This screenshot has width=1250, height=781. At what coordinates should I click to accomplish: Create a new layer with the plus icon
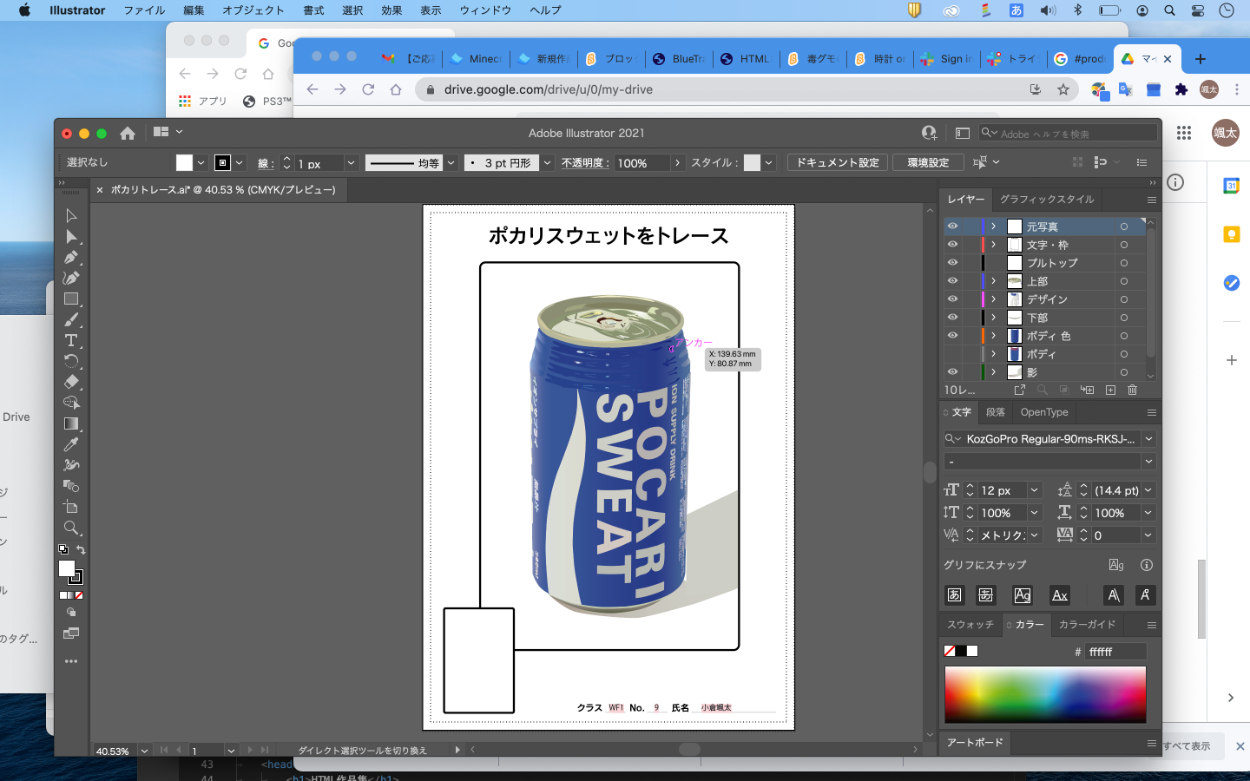pos(1110,390)
